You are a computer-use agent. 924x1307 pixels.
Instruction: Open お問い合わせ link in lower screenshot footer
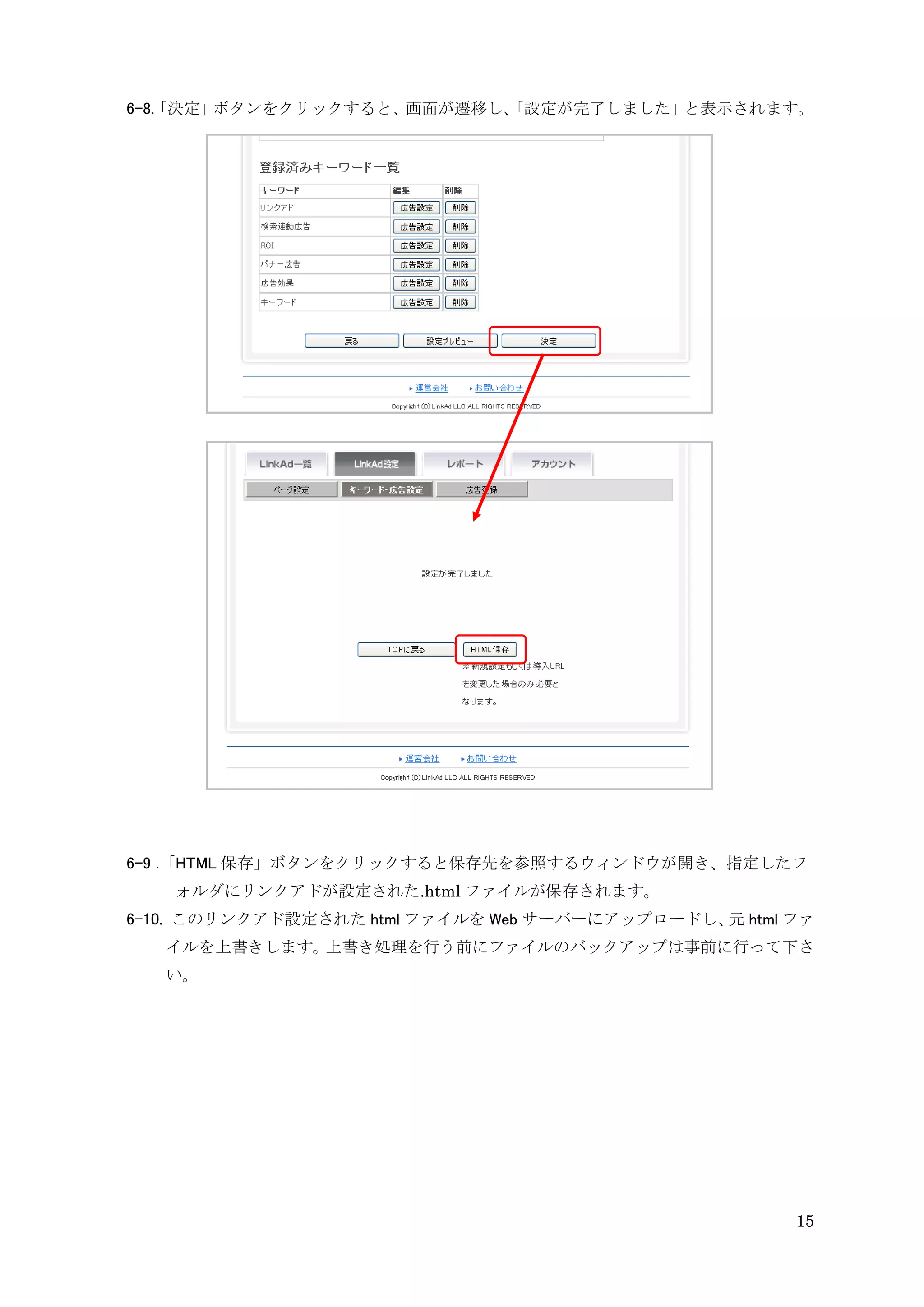tap(491, 758)
